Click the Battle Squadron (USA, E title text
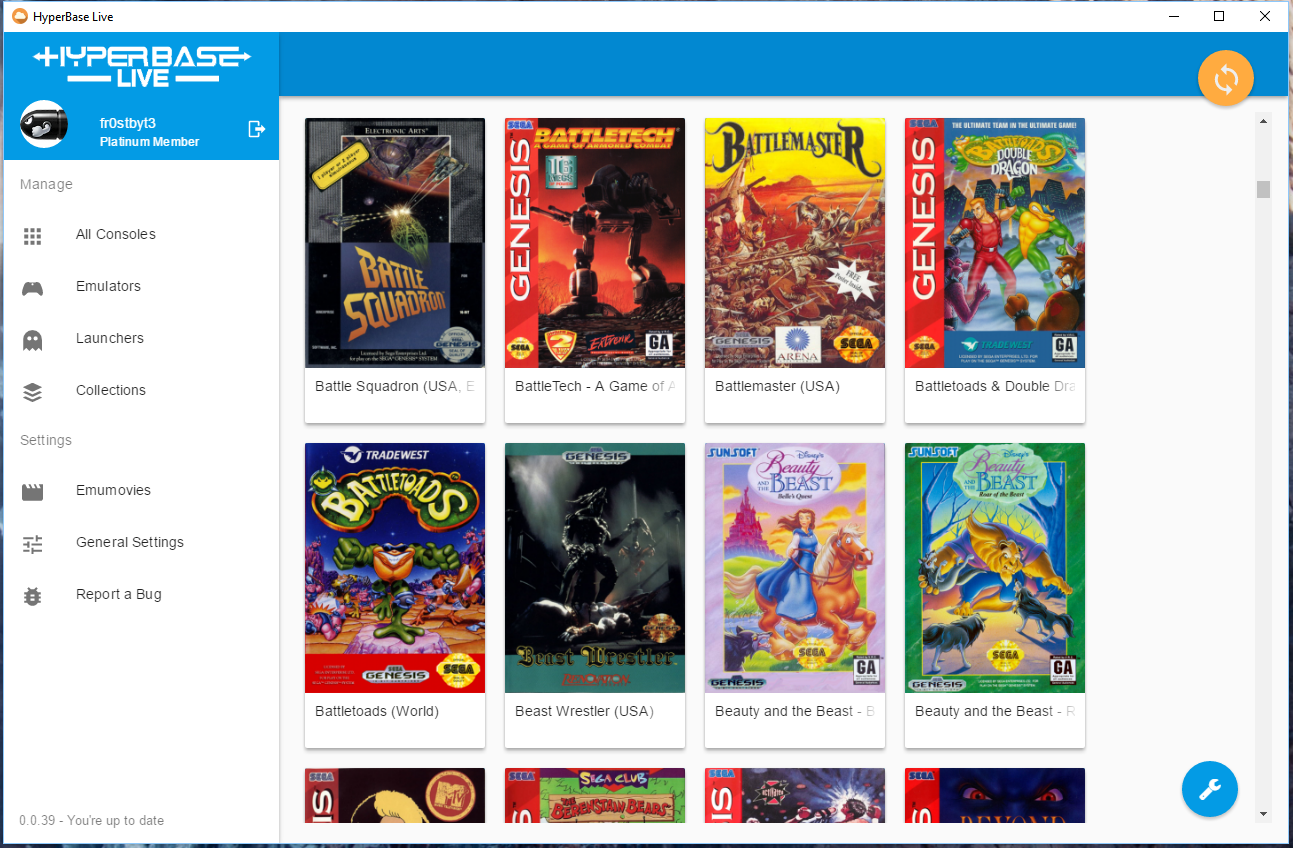Viewport: 1293px width, 848px height. pos(394,386)
